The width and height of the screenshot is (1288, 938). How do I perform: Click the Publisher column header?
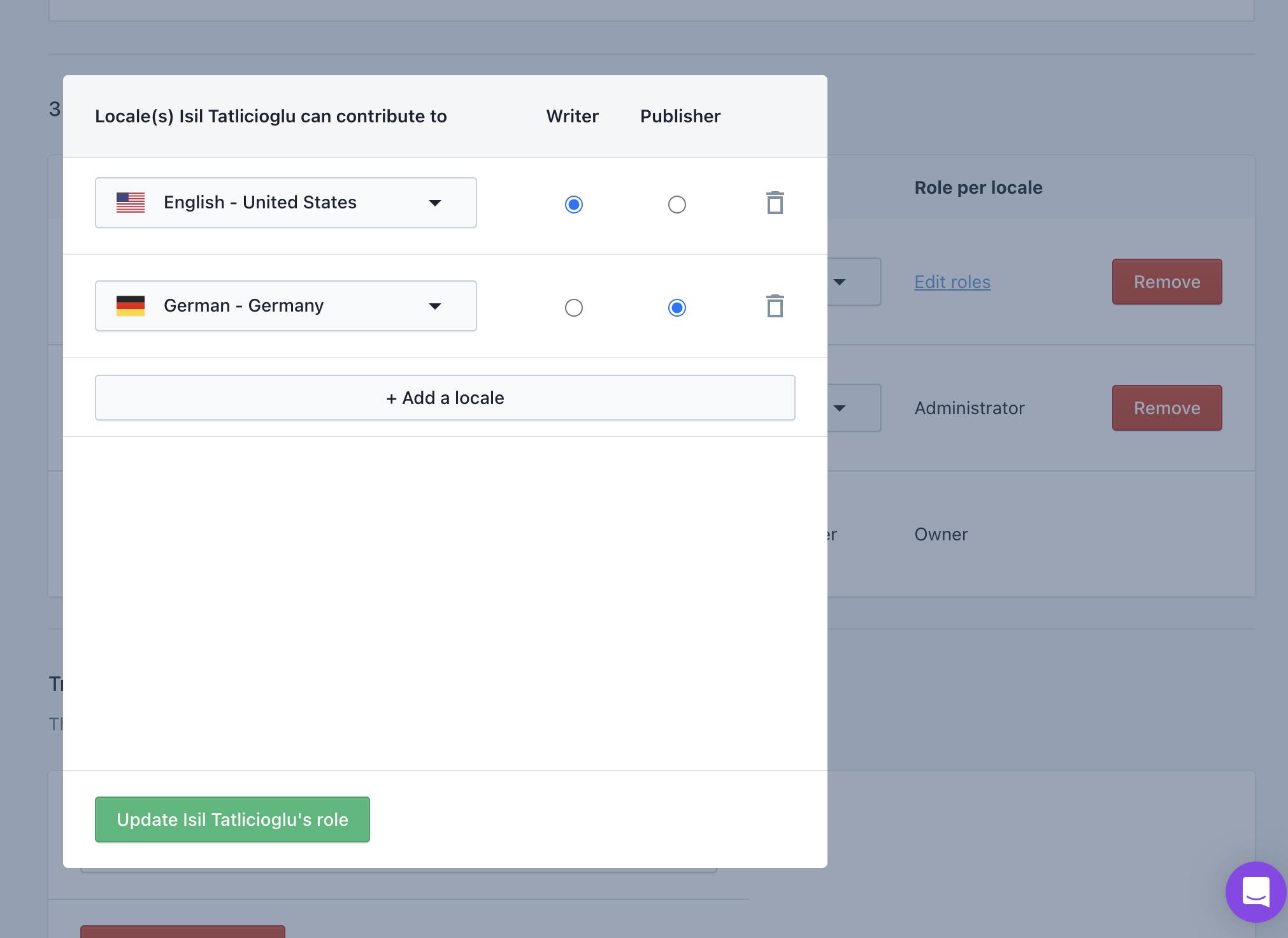click(680, 116)
